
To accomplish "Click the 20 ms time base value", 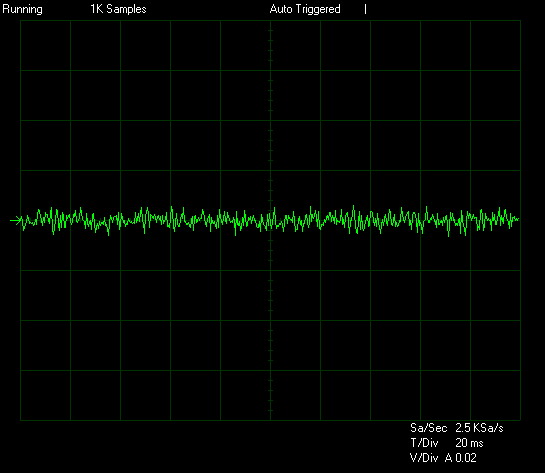I will [469, 443].
